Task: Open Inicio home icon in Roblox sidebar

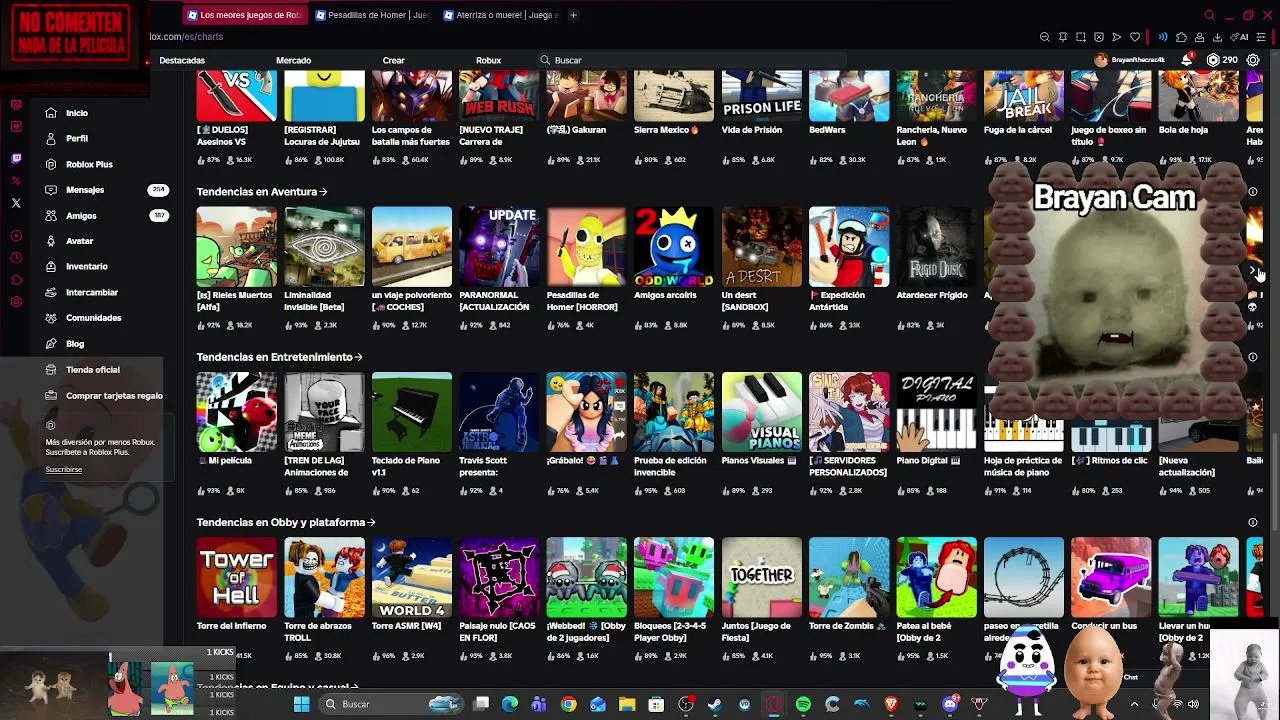Action: pyautogui.click(x=51, y=113)
